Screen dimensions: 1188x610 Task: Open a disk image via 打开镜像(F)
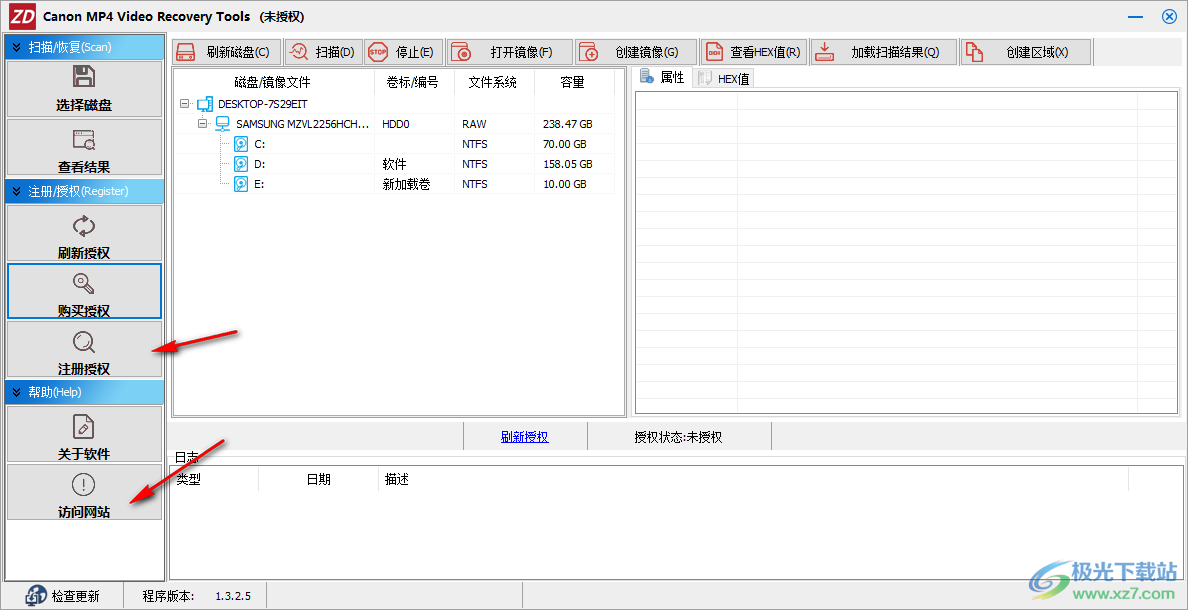point(509,52)
